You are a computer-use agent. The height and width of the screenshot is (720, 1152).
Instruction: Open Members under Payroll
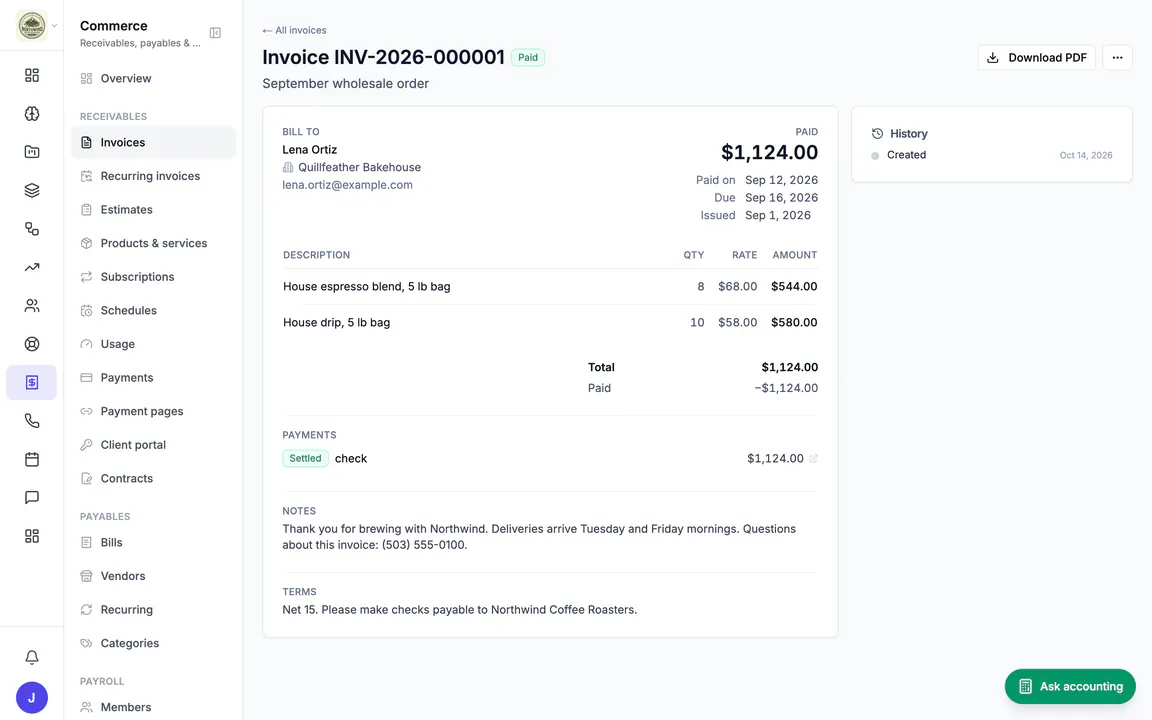coord(154,708)
